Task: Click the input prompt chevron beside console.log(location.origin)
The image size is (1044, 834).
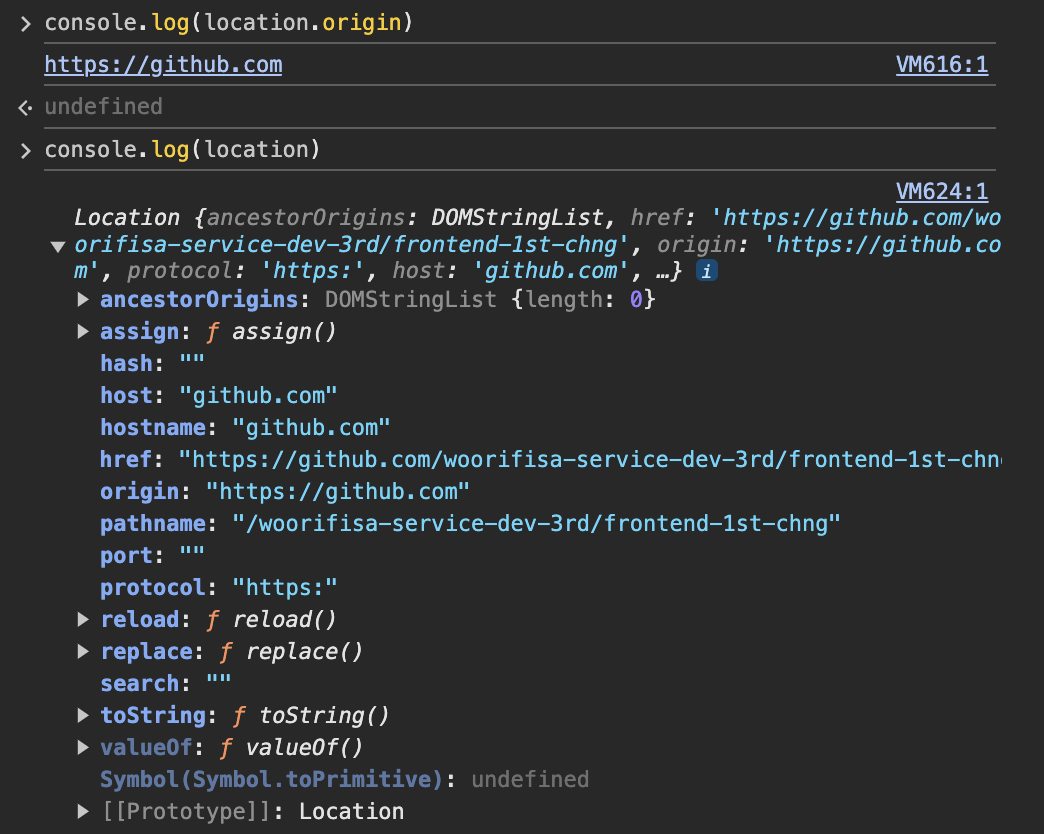Action: 25,24
